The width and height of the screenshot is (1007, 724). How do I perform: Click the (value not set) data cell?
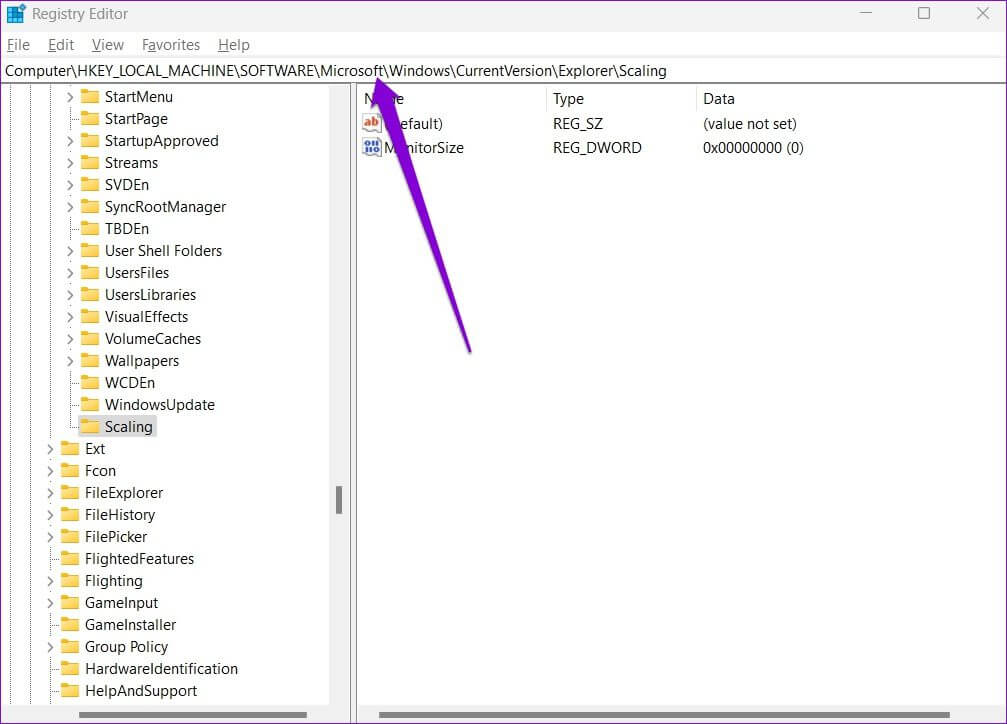(x=749, y=124)
